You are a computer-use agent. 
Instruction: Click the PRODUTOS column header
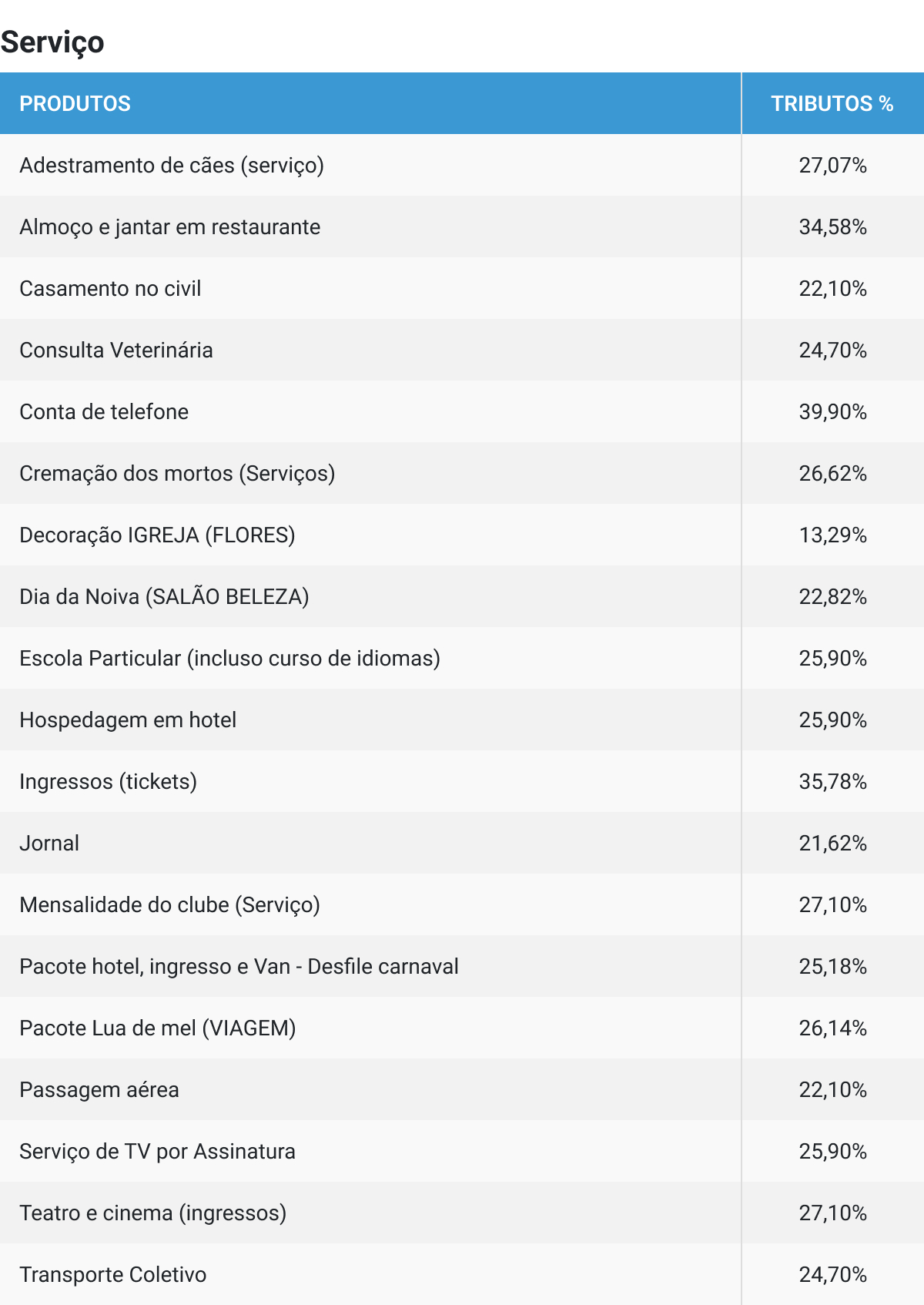pyautogui.click(x=75, y=104)
